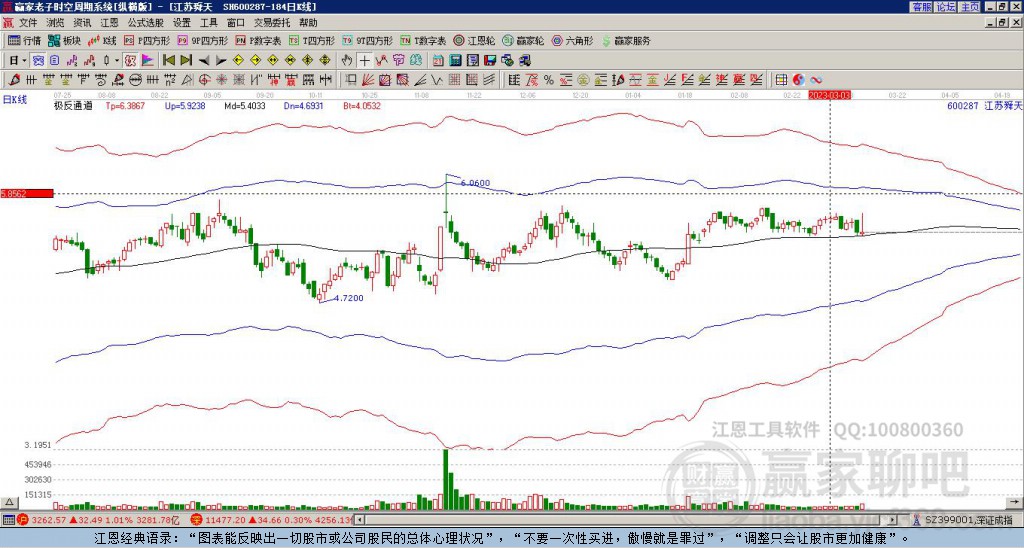The image size is (1024, 548).
Task: Select the hand pan tool
Action: pos(347,60)
